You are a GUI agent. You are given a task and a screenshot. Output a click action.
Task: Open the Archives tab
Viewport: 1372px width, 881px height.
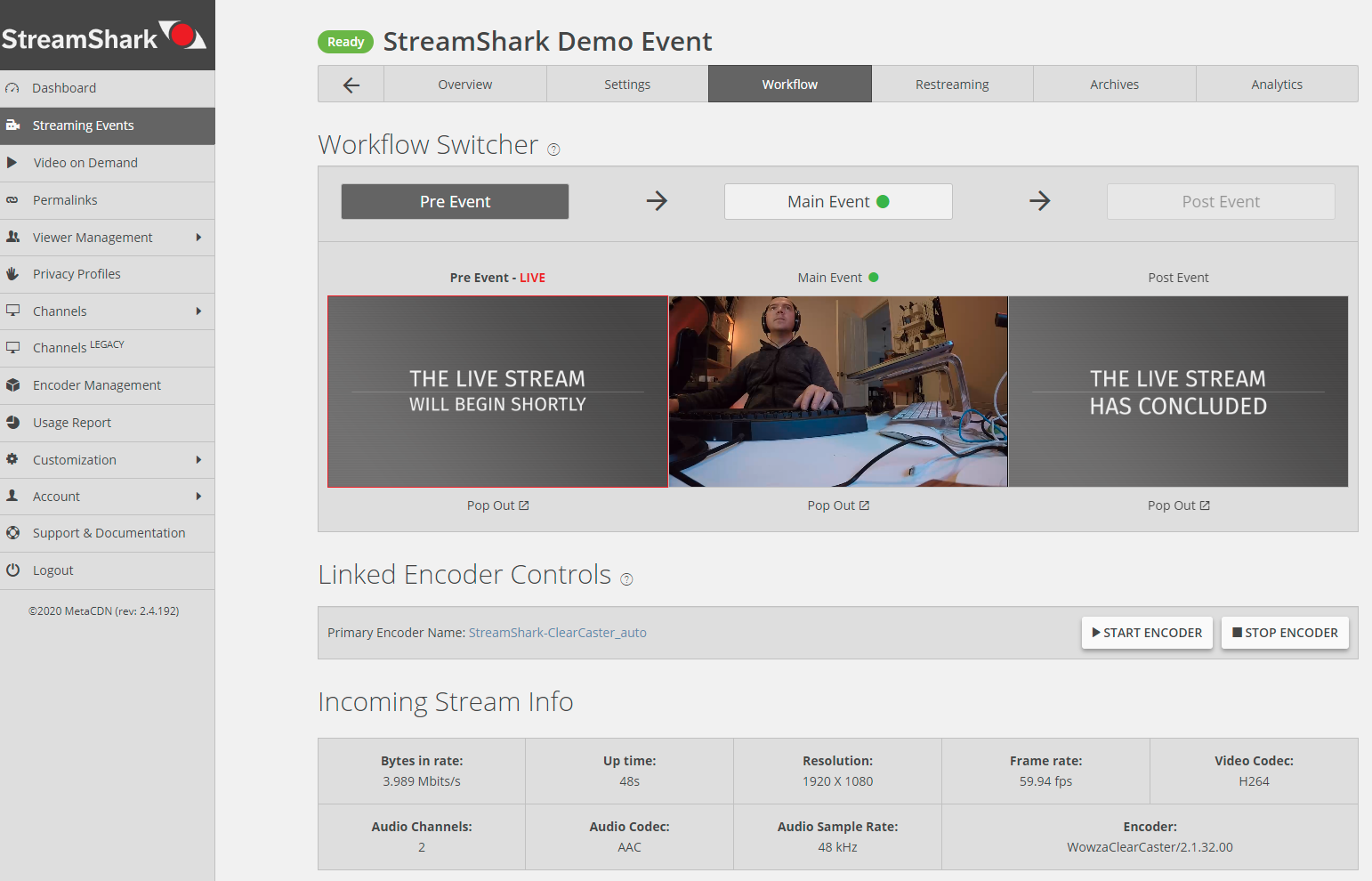(x=1115, y=85)
